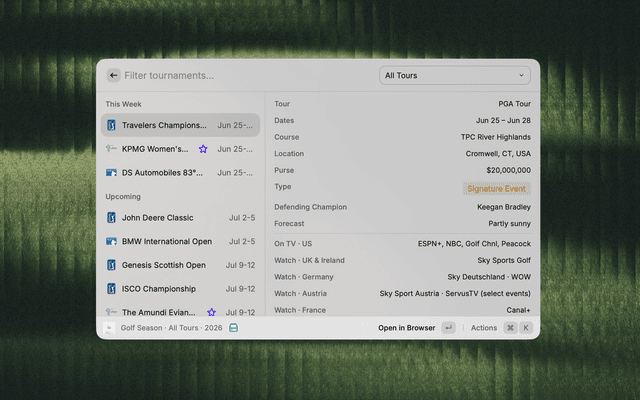The image size is (640, 400).
Task: Click the 'Partly sunny' forecast value
Action: 509,224
